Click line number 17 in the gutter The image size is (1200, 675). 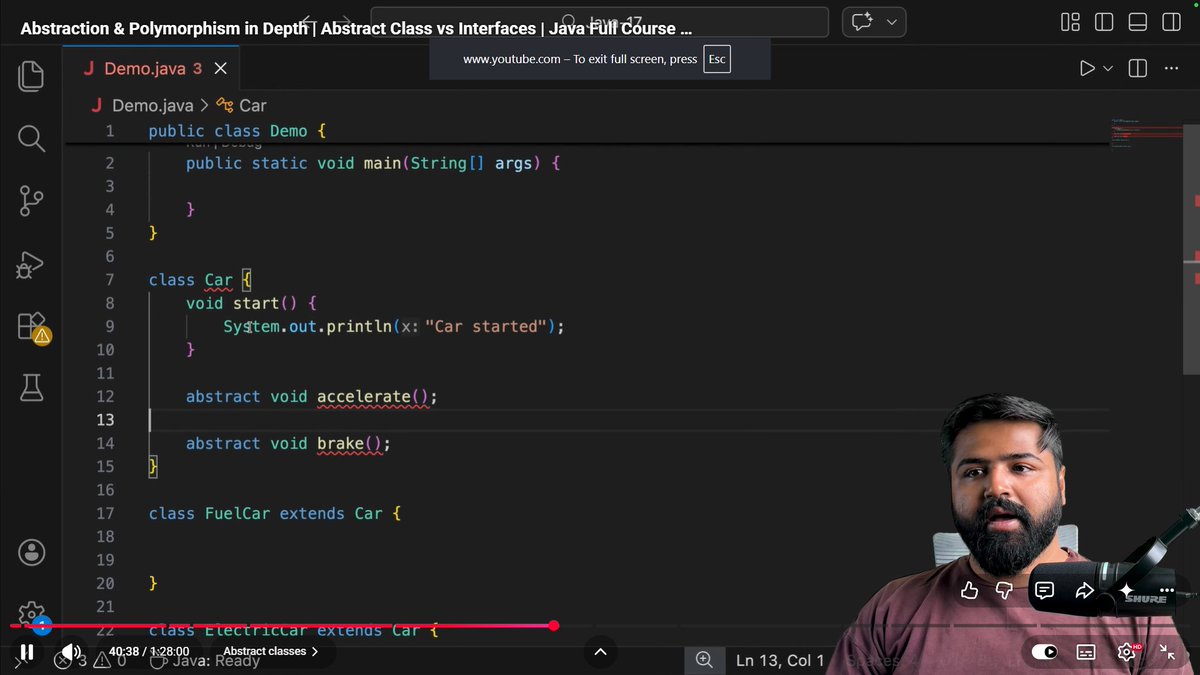coord(105,513)
